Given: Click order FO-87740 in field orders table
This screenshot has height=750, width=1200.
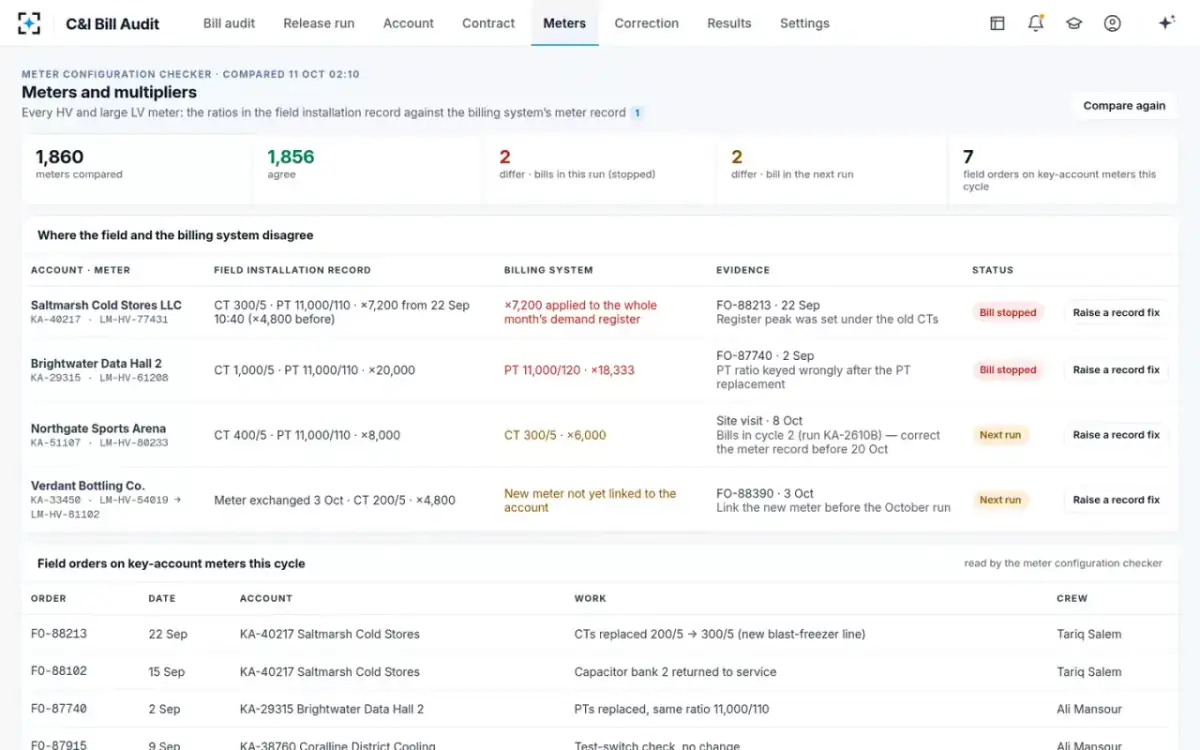Looking at the screenshot, I should click(59, 709).
